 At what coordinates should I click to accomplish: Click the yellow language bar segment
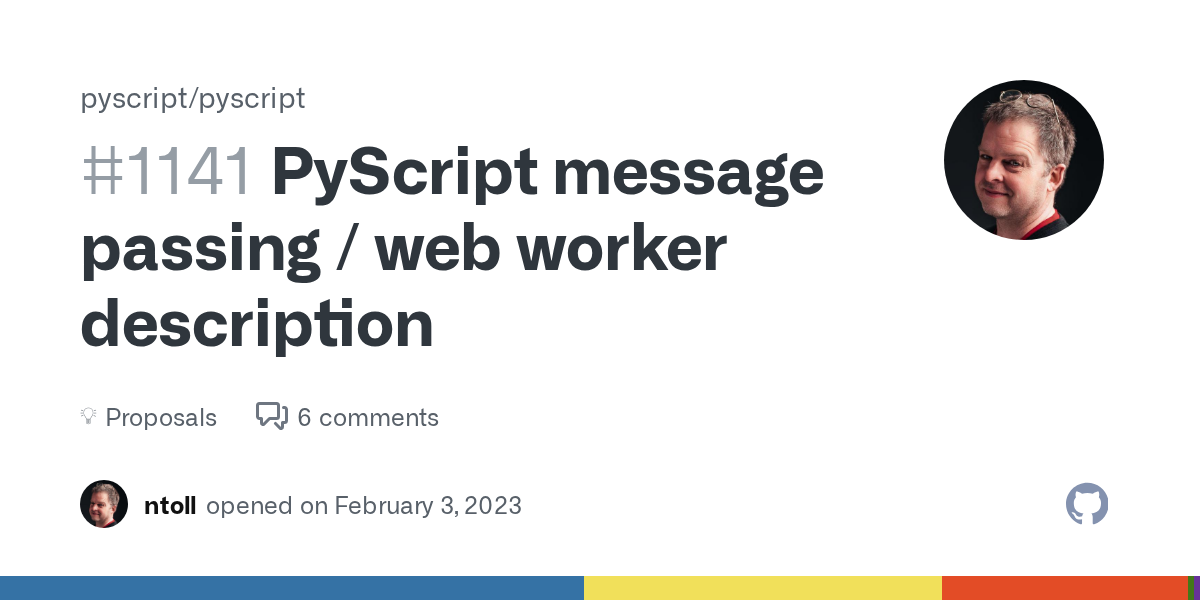click(762, 588)
